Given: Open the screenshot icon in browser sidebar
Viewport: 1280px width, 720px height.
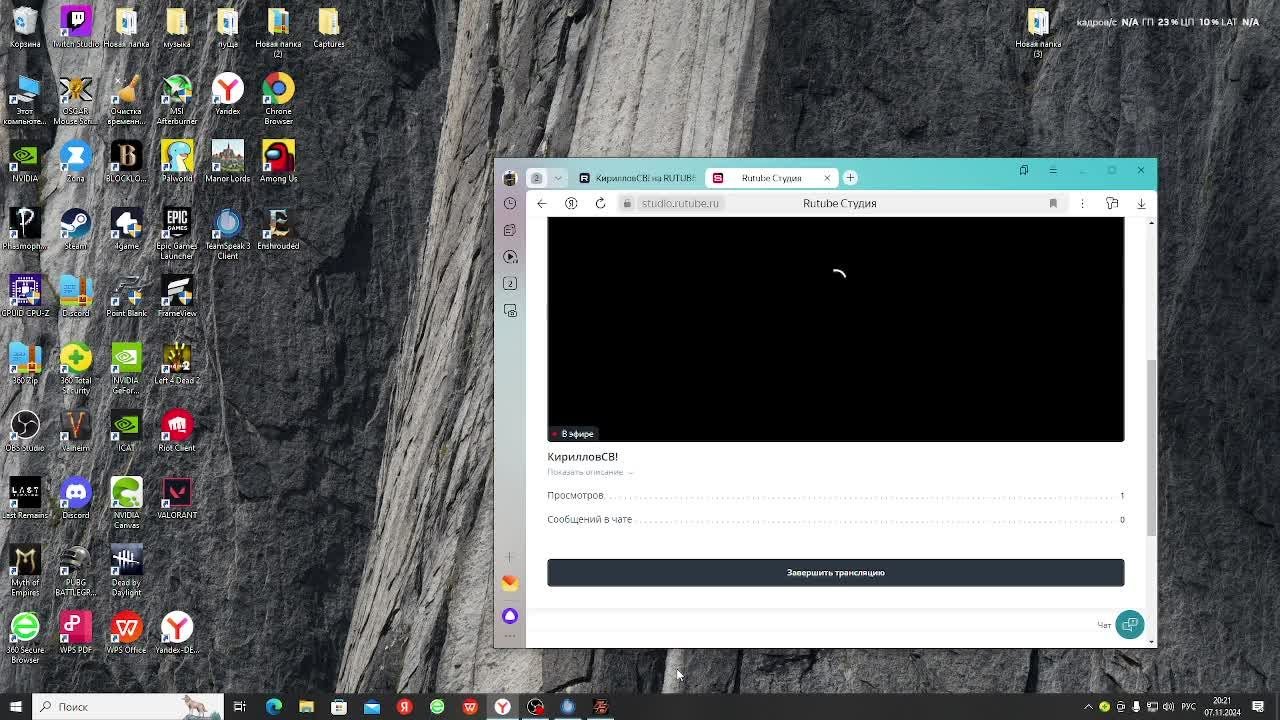Looking at the screenshot, I should 510,311.
